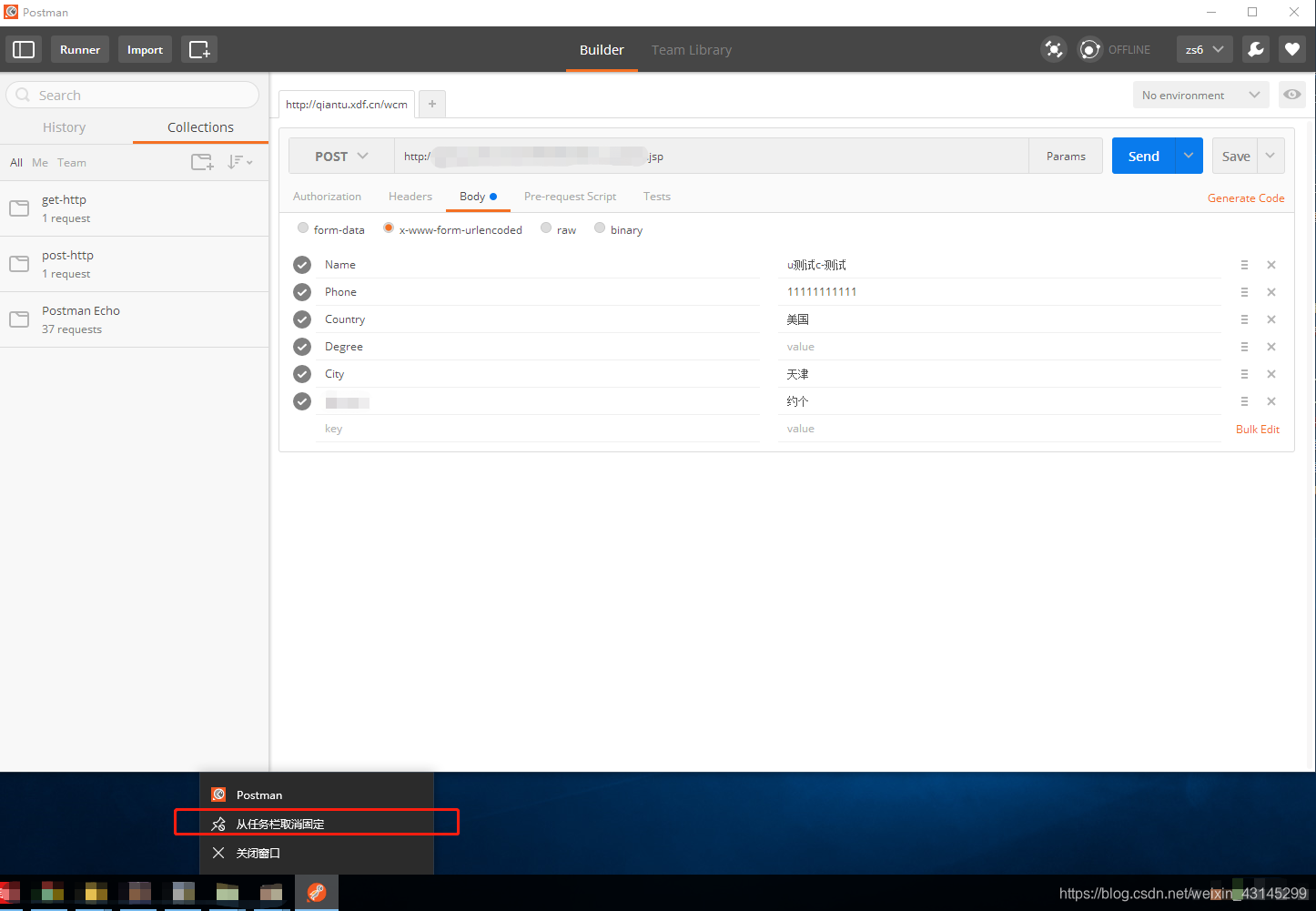Viewport: 1316px width, 911px height.
Task: Click the post-http collection folder icon
Action: (19, 264)
